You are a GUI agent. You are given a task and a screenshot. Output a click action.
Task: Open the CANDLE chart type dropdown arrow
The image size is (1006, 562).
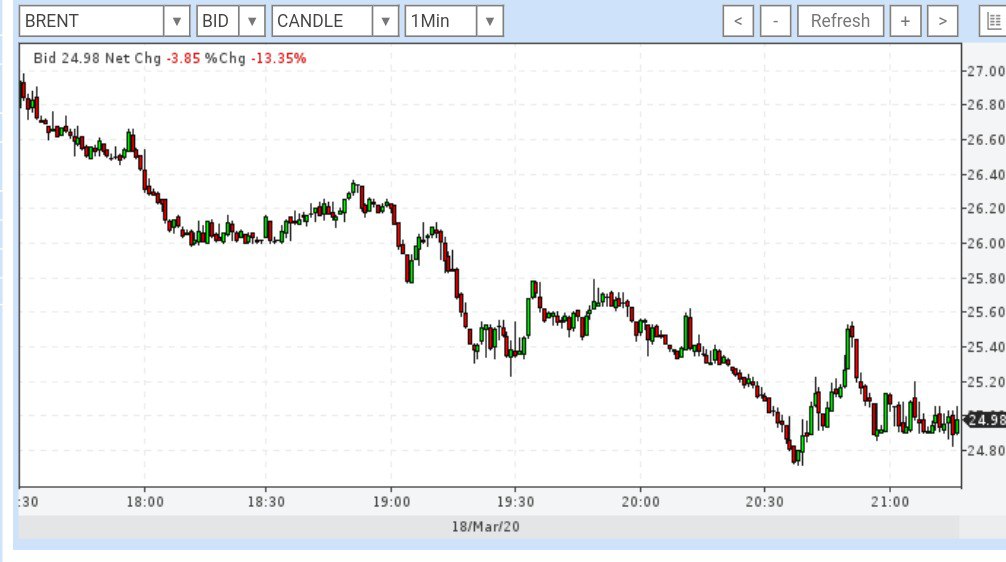[x=386, y=21]
